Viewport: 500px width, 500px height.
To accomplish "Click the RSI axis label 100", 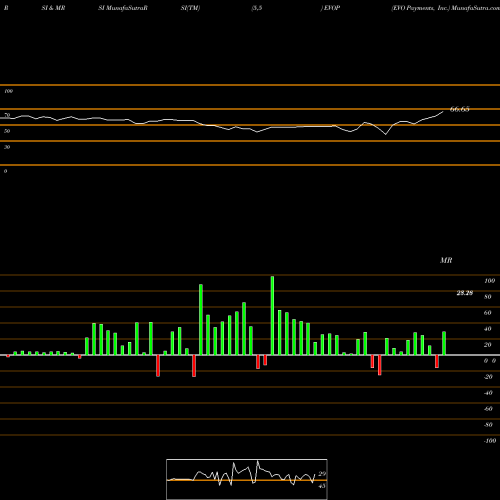I will pyautogui.click(x=8, y=91).
